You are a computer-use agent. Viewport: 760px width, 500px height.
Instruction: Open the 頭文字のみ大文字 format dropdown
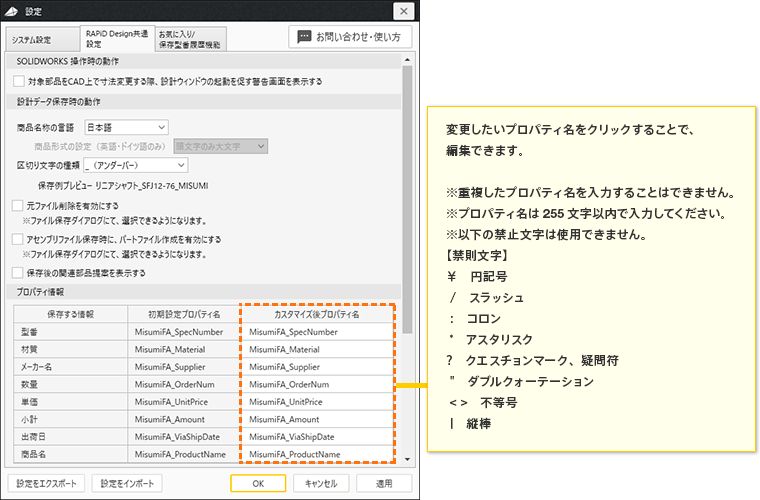coord(220,146)
